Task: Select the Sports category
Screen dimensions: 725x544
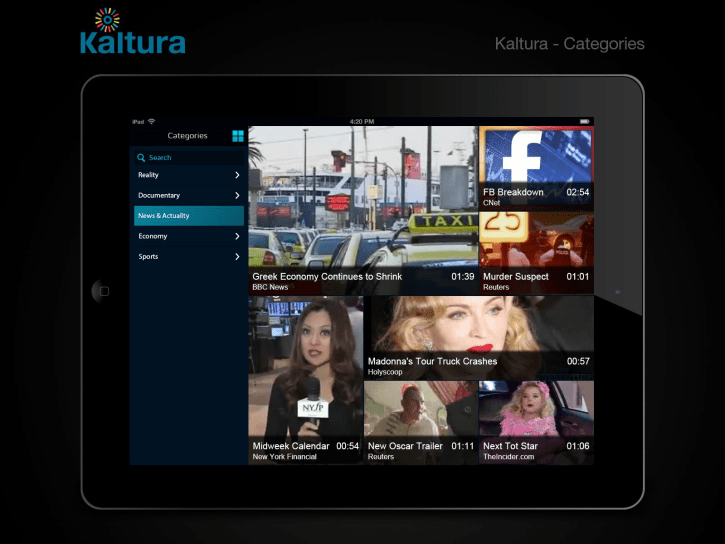Action: [x=189, y=257]
